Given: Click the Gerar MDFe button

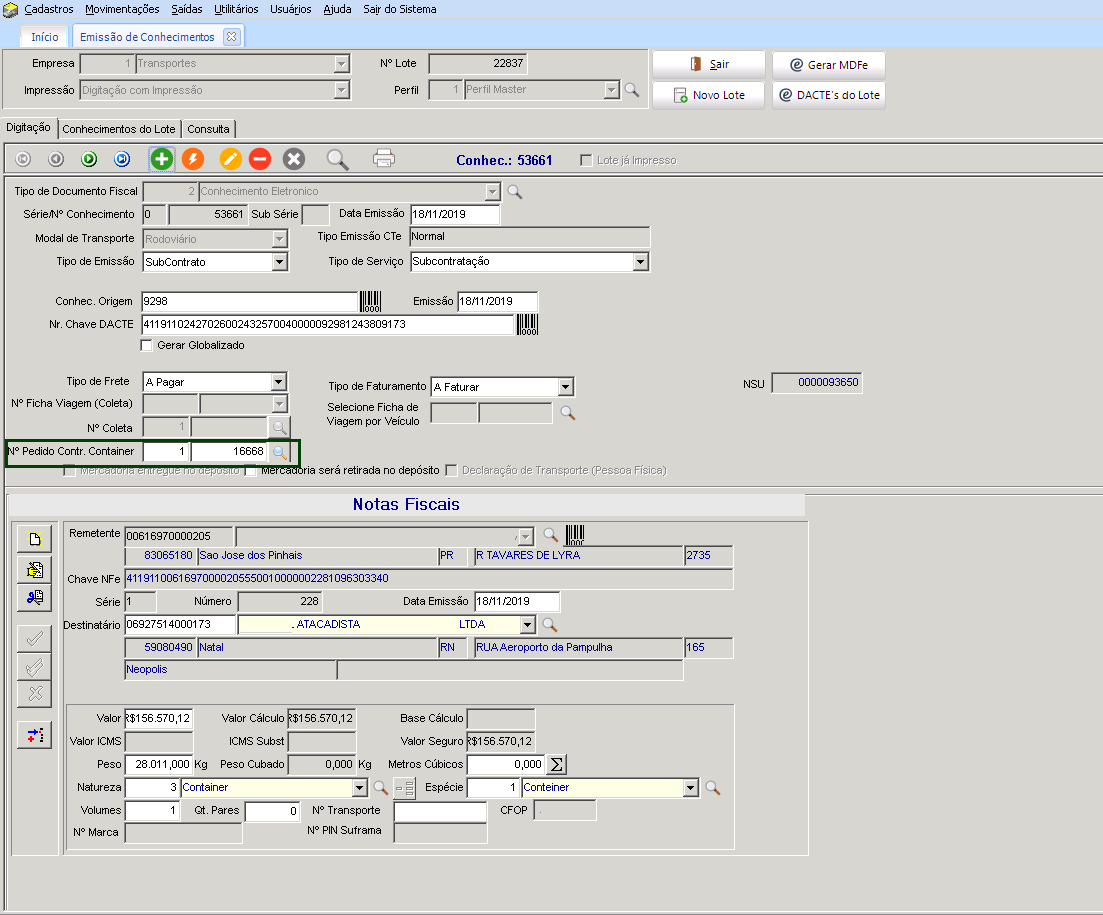Looking at the screenshot, I should click(828, 65).
